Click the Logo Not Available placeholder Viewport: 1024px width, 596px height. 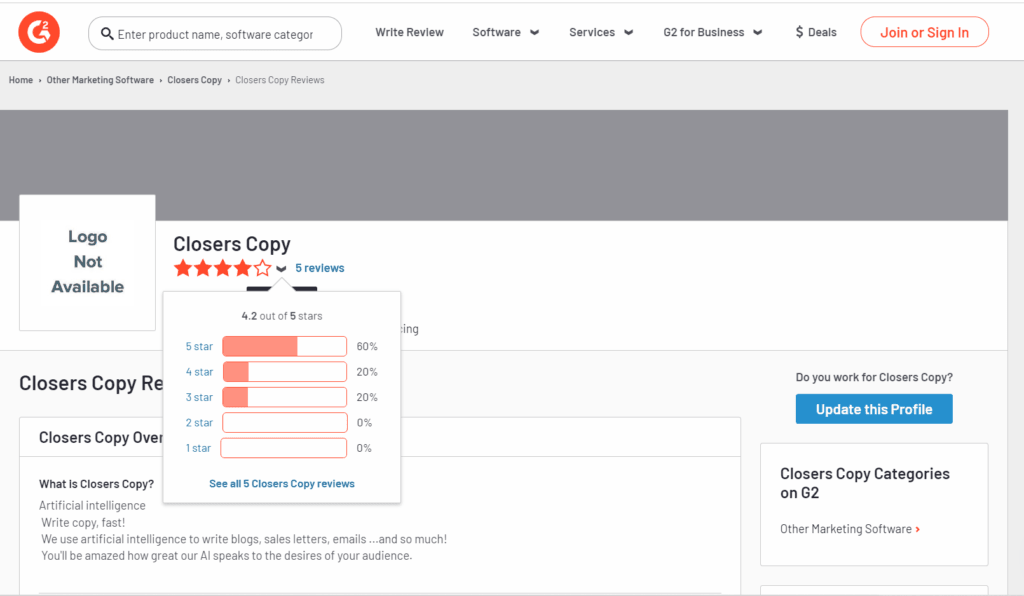point(88,262)
